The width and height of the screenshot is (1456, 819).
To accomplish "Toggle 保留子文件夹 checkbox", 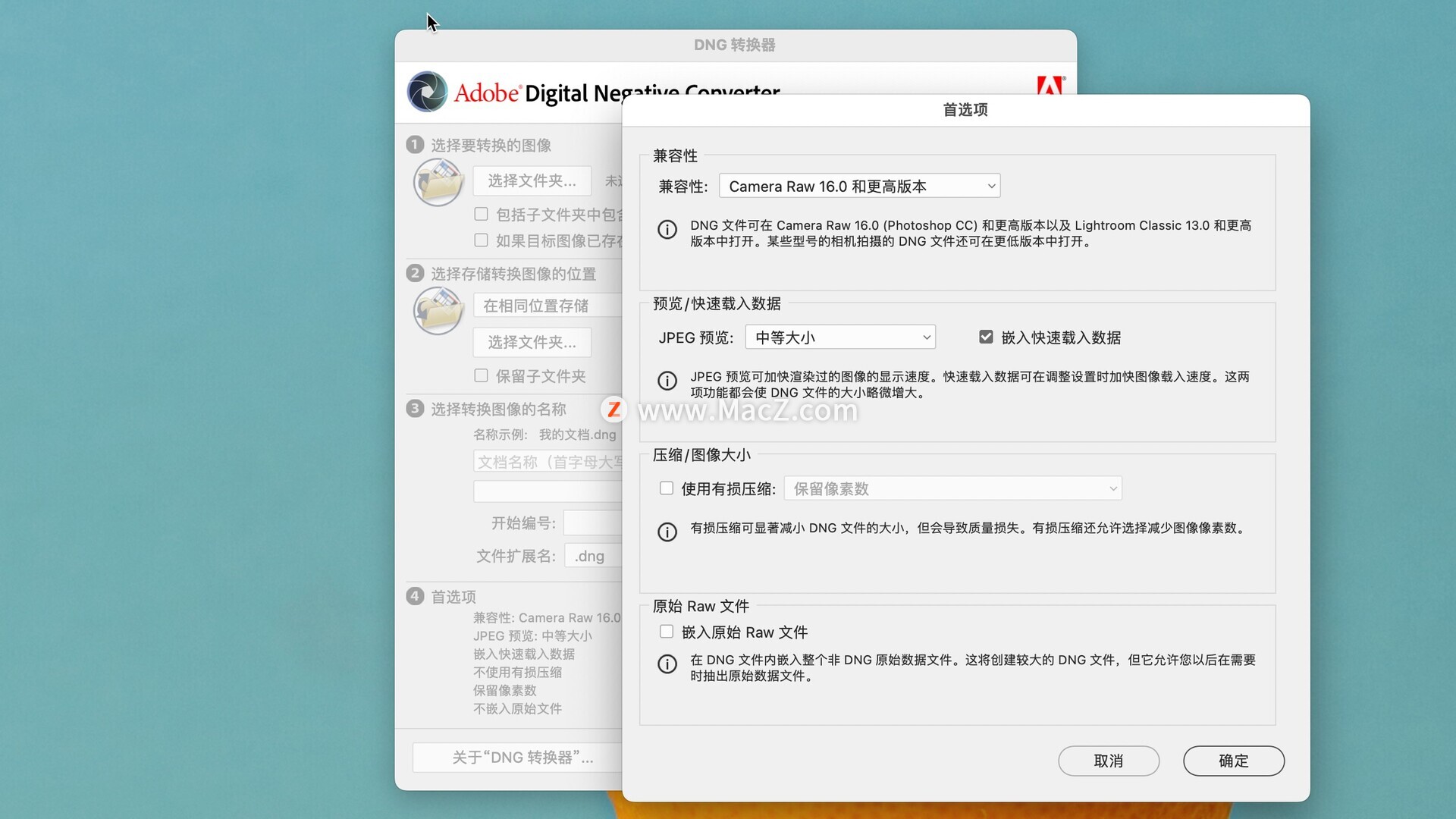I will point(481,375).
